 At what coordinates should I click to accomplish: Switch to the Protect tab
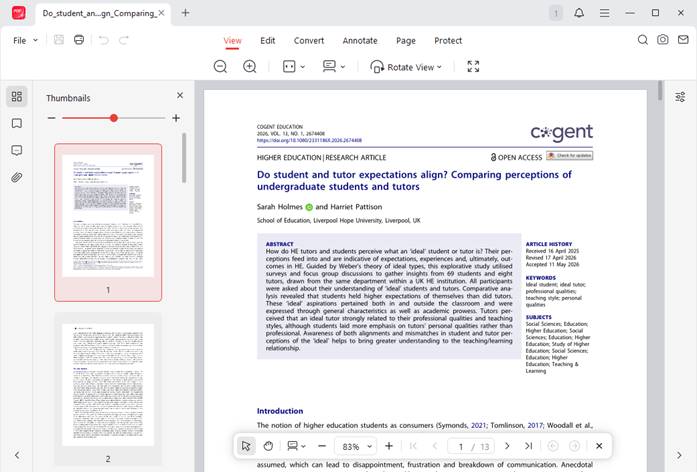coord(448,40)
